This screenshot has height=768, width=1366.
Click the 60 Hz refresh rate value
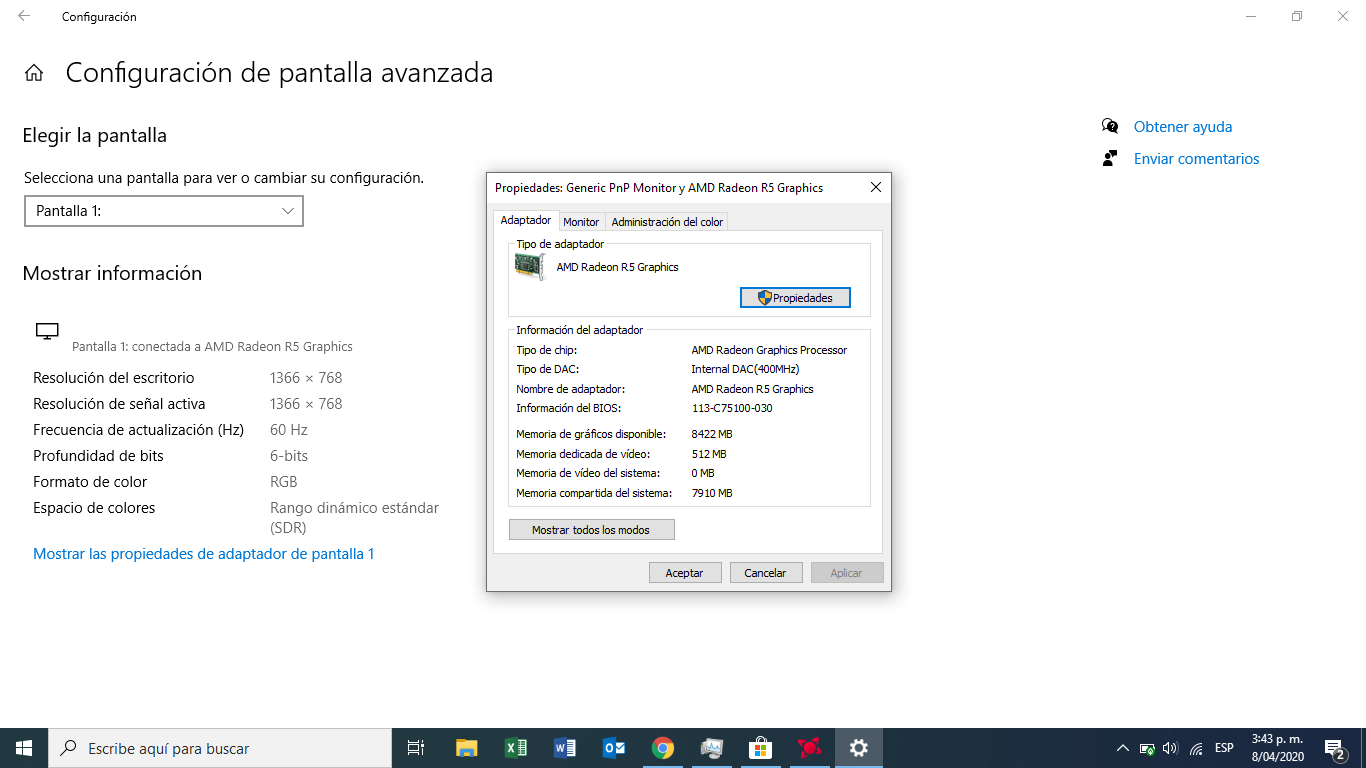tap(289, 430)
